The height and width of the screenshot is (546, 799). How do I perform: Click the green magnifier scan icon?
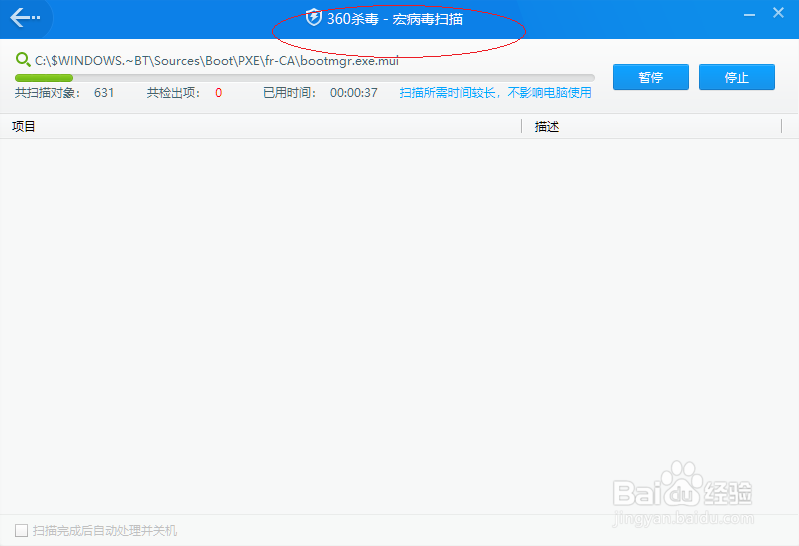[x=22, y=60]
